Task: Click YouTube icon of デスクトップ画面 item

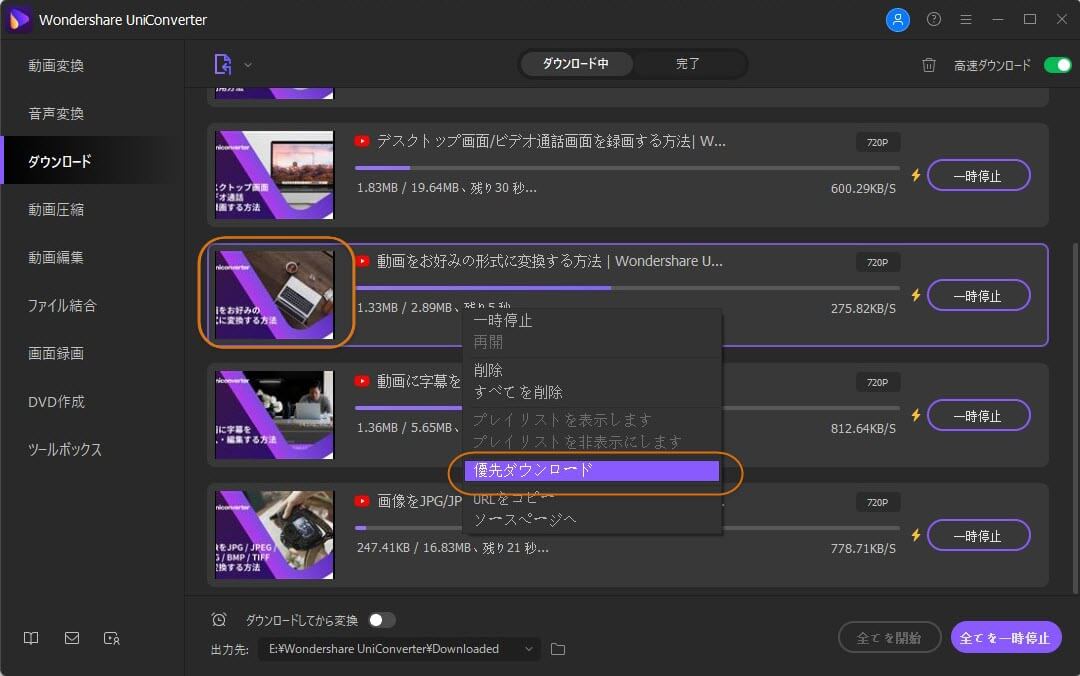Action: tap(362, 141)
